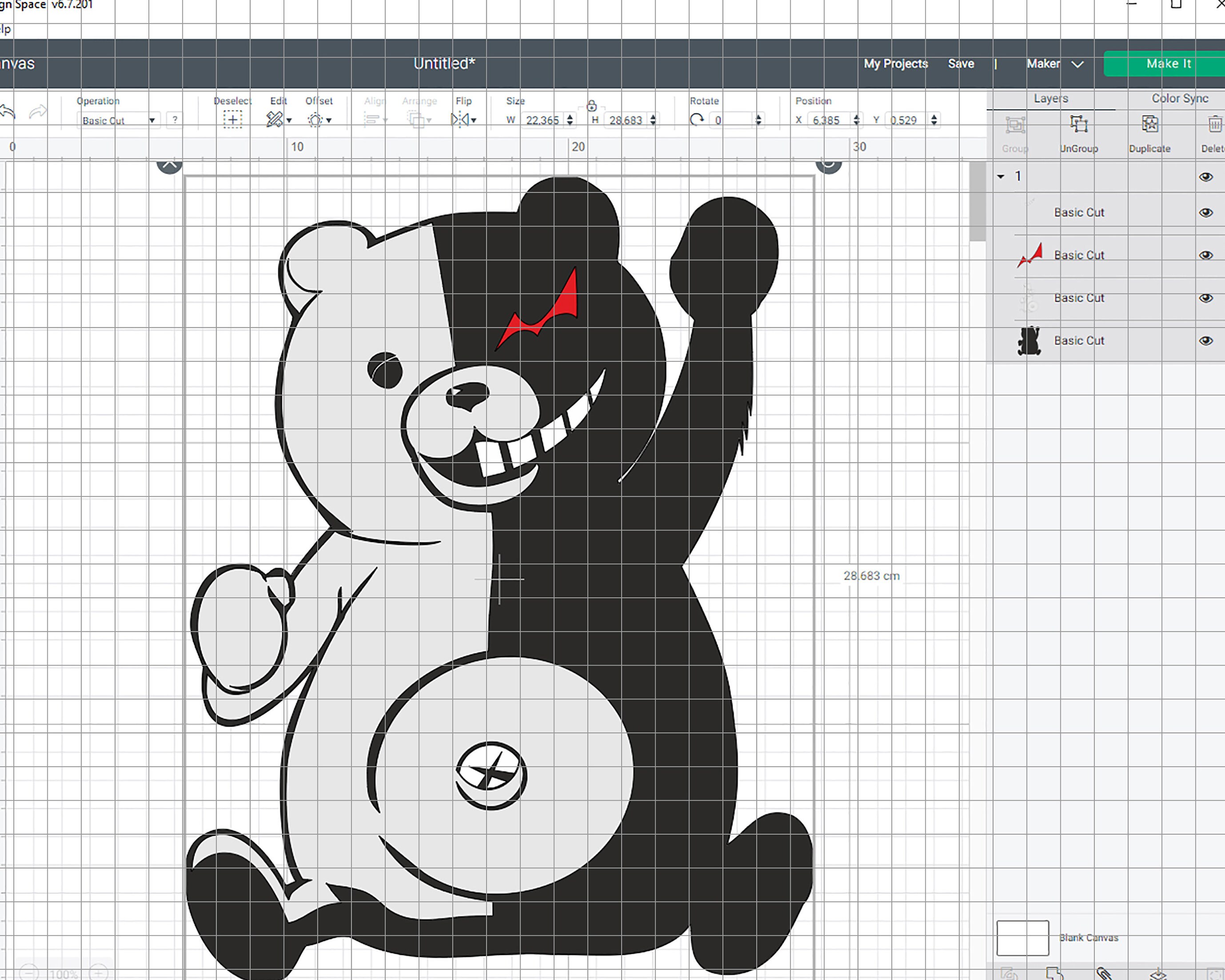Open My Projects

(894, 64)
